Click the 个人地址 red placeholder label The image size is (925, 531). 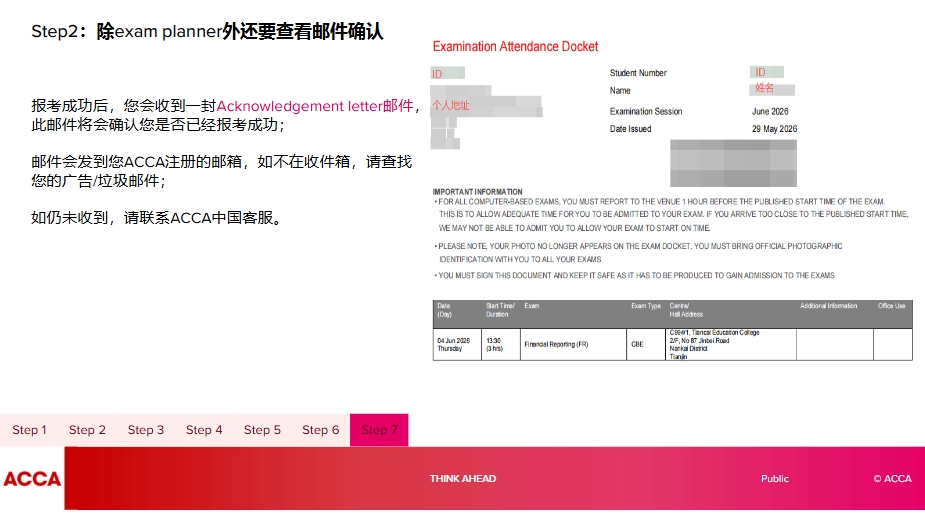click(x=451, y=106)
